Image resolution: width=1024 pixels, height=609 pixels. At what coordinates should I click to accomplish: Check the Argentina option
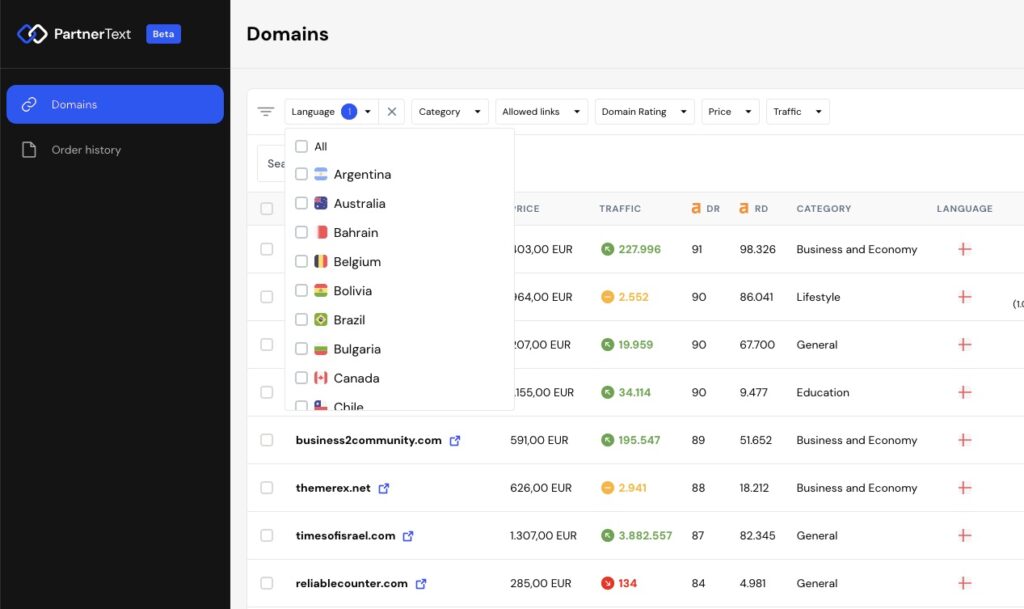pos(301,174)
